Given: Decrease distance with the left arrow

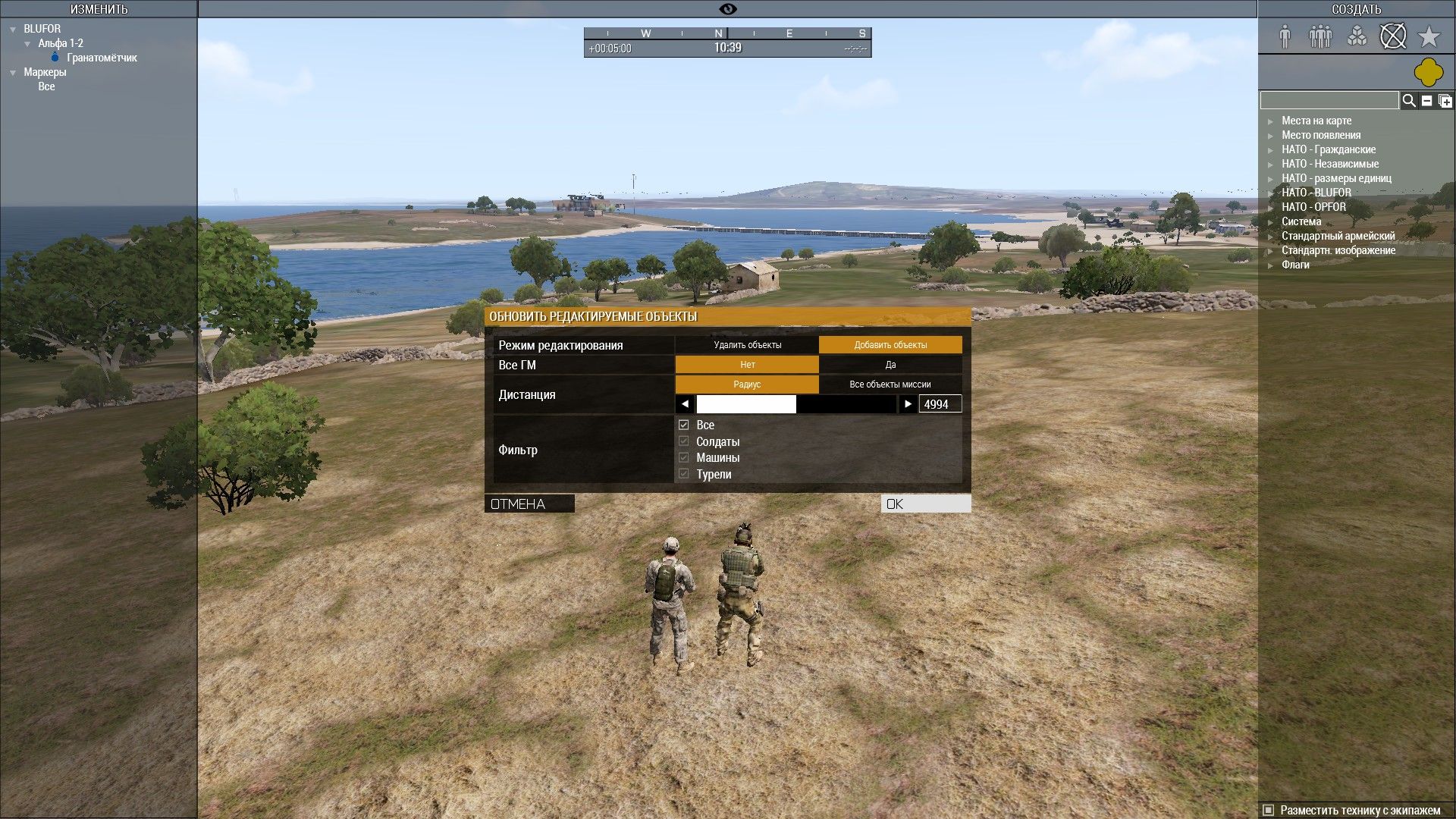Looking at the screenshot, I should pyautogui.click(x=685, y=404).
